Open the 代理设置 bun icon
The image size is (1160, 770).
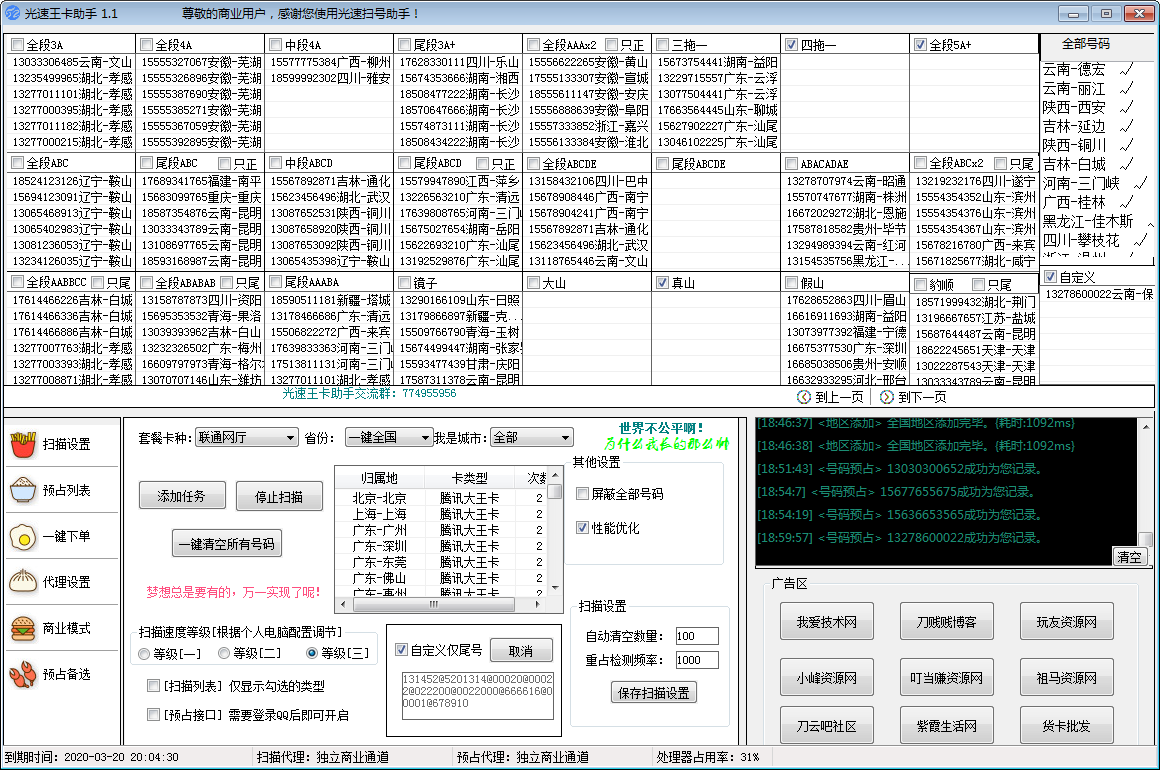click(x=23, y=582)
